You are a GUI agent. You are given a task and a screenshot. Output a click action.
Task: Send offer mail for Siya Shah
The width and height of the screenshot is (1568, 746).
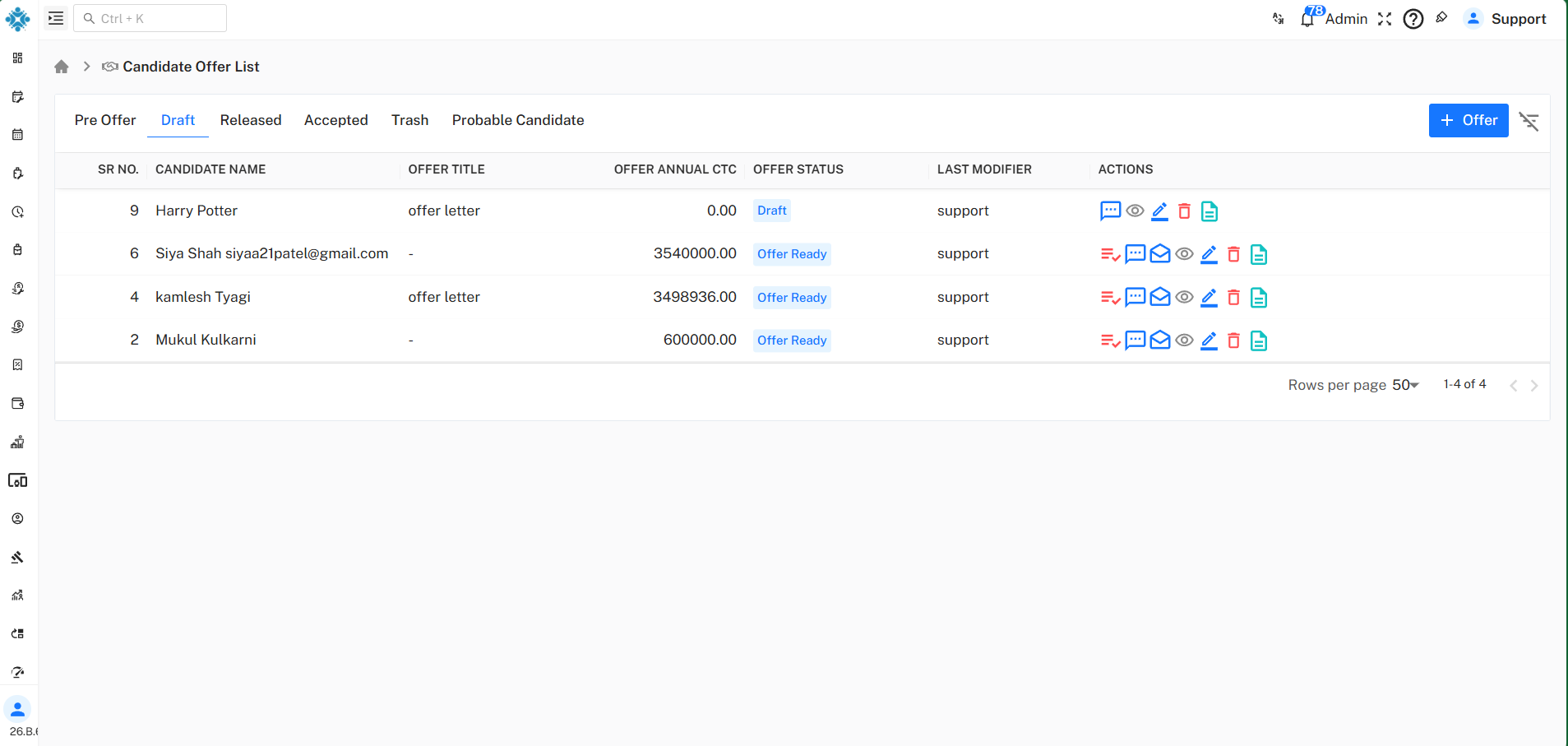tap(1159, 254)
